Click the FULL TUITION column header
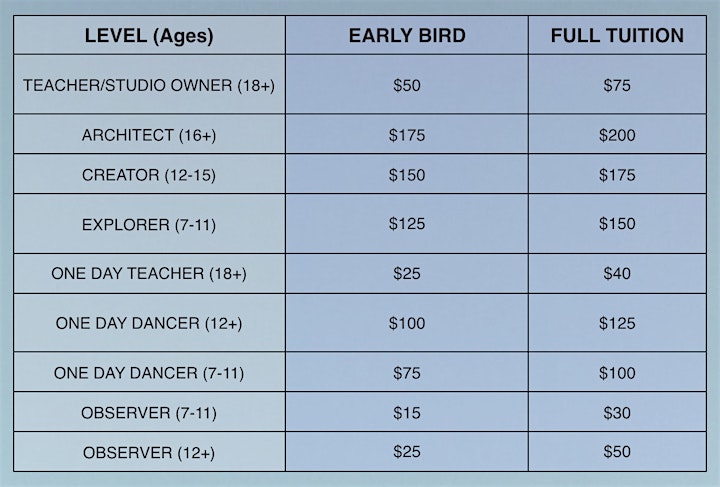 [x=617, y=35]
